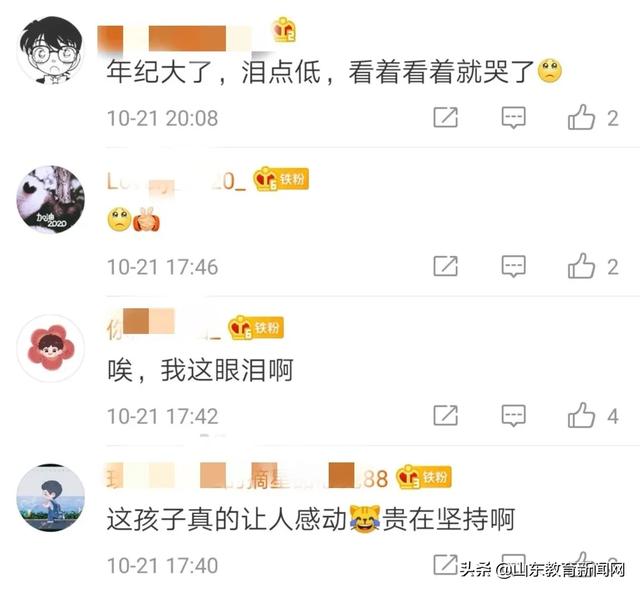Screen dimensions: 640x592
Task: Open comment text 唉，我这眼泪啊
Action: click(x=200, y=370)
